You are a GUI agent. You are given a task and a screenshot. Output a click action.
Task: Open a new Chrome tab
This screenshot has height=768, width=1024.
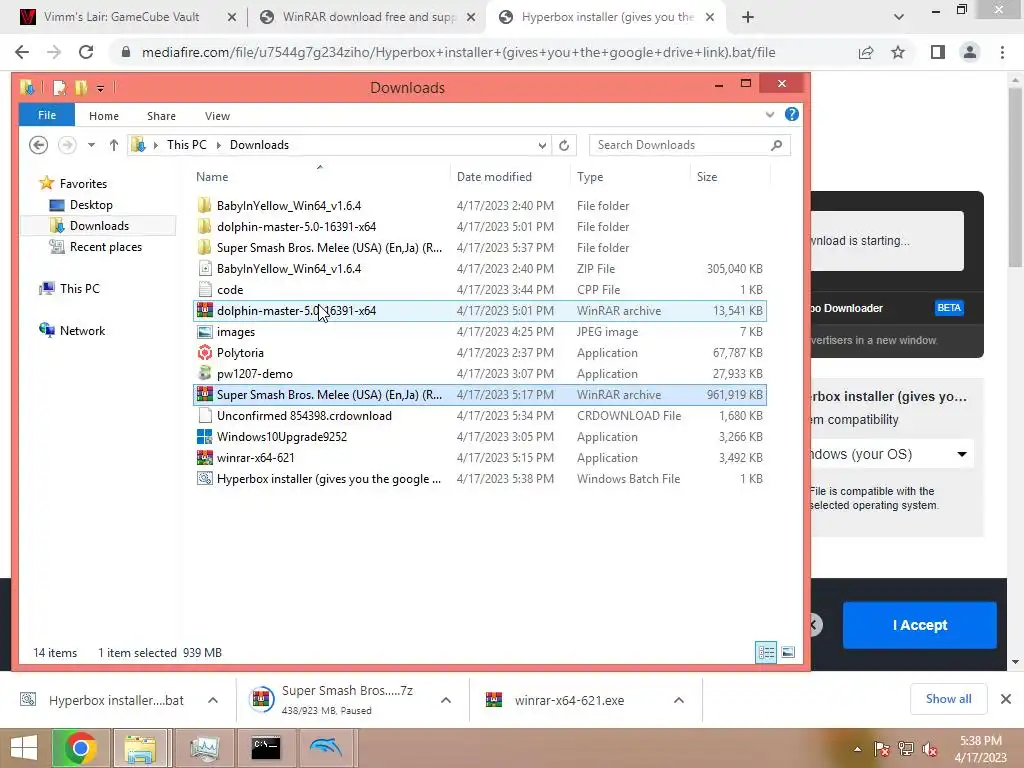pos(748,17)
